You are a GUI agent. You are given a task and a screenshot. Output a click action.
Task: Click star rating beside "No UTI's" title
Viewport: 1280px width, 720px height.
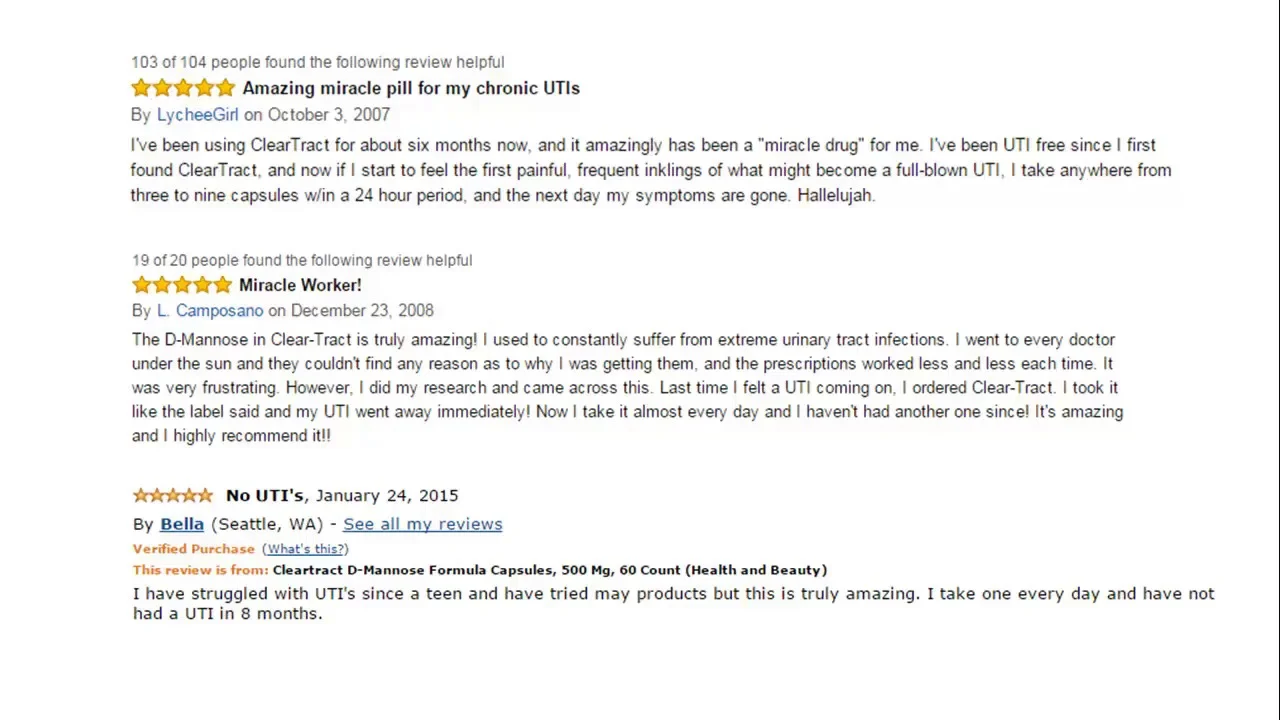[x=173, y=495]
